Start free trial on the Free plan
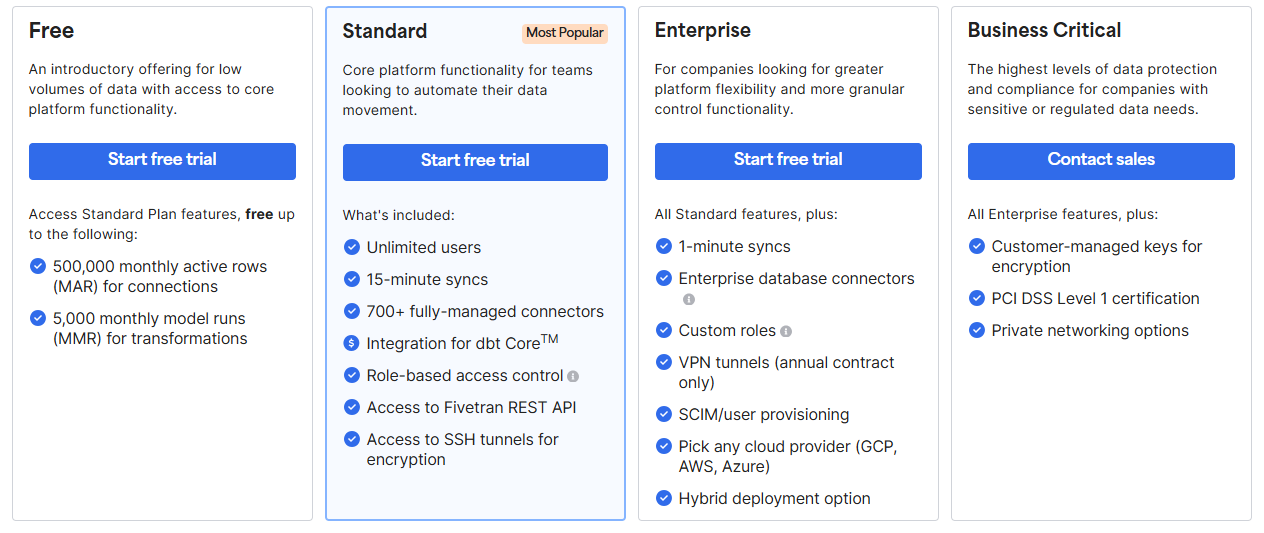The width and height of the screenshot is (1264, 533). pyautogui.click(x=162, y=161)
